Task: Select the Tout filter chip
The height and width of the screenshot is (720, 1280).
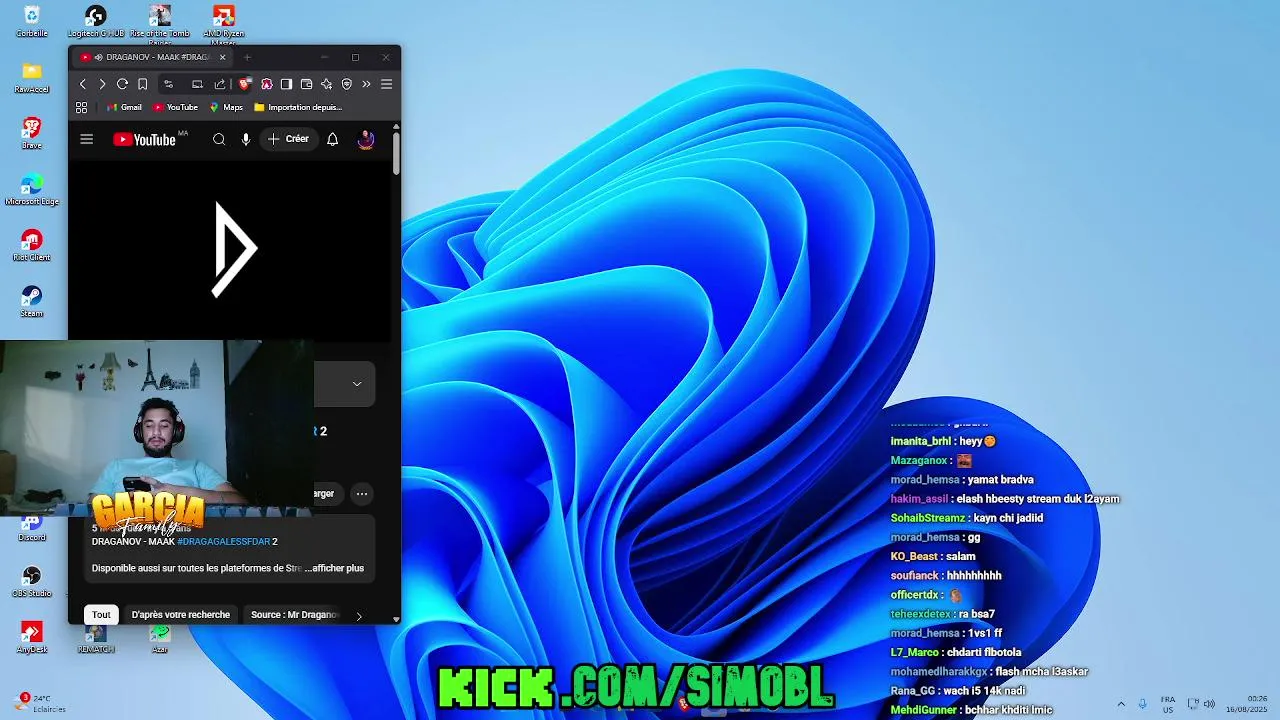Action: click(101, 615)
